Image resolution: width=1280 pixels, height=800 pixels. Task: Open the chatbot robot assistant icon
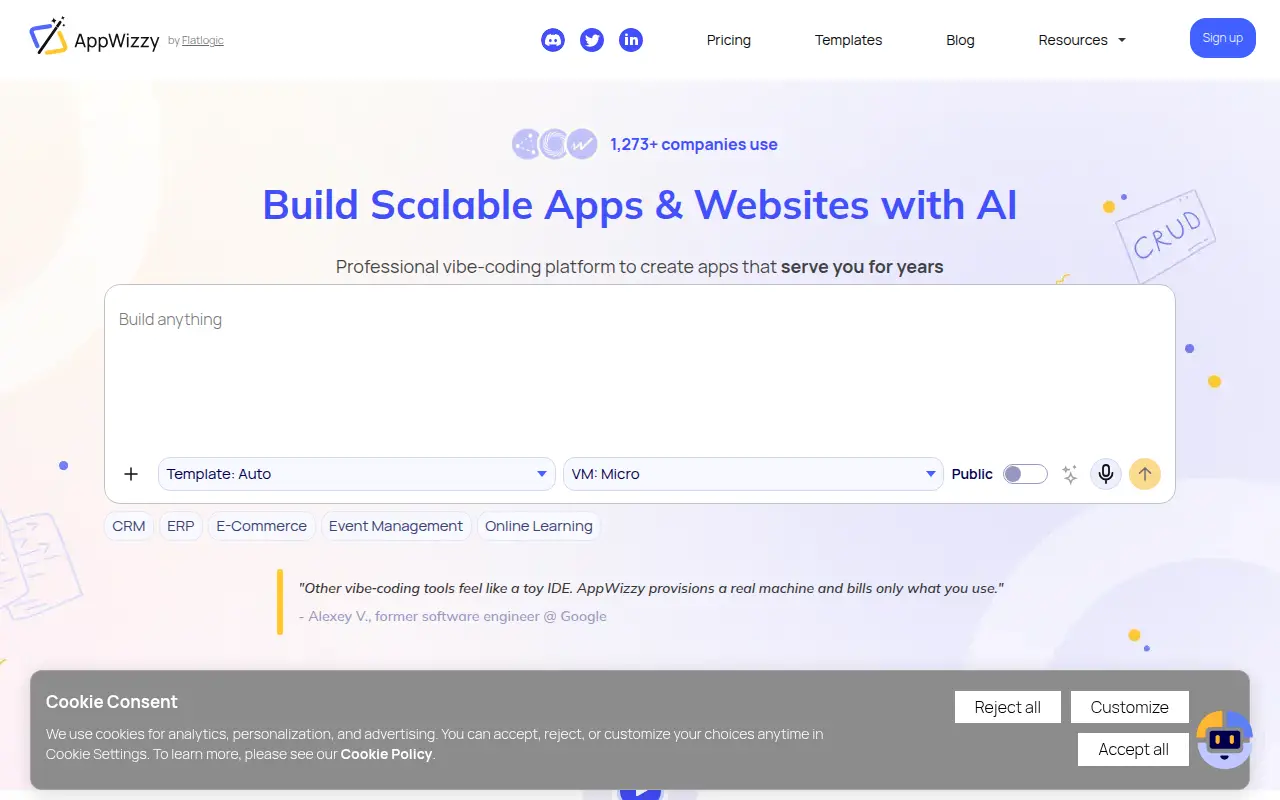(1224, 739)
